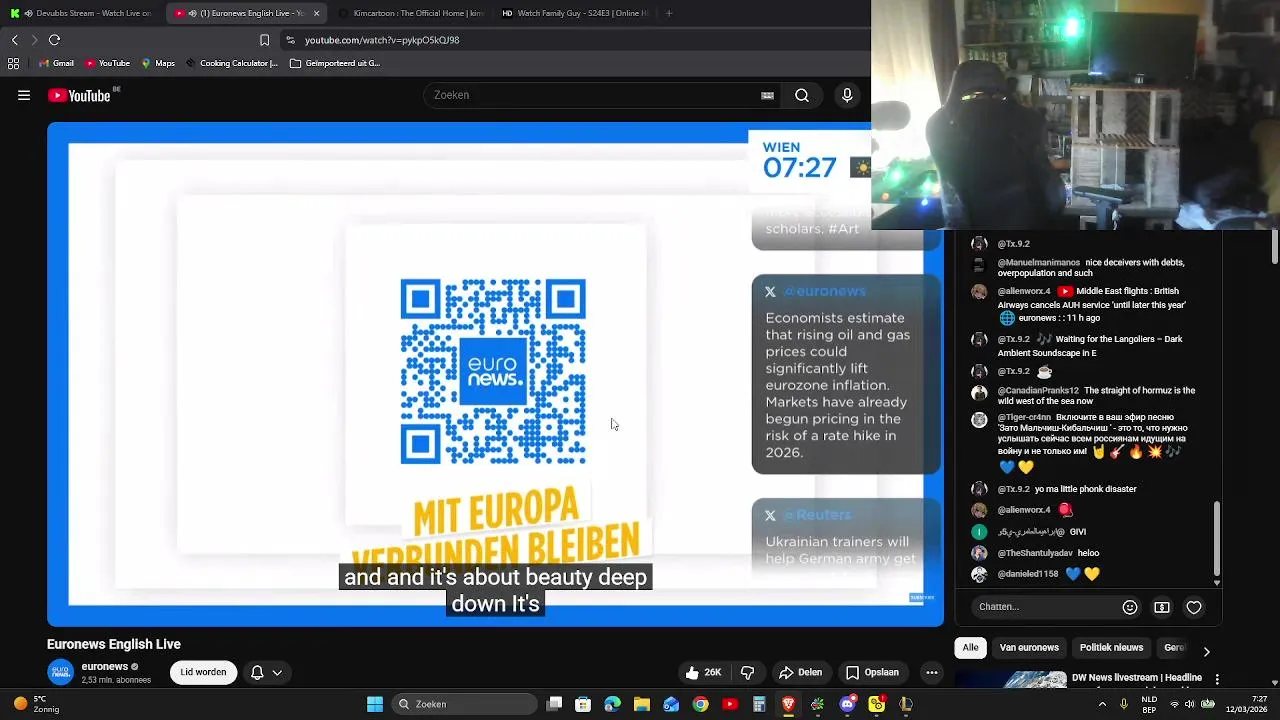This screenshot has width=1280, height=720.
Task: Click @TheShantulyadav username in chat
Action: (x=1034, y=553)
